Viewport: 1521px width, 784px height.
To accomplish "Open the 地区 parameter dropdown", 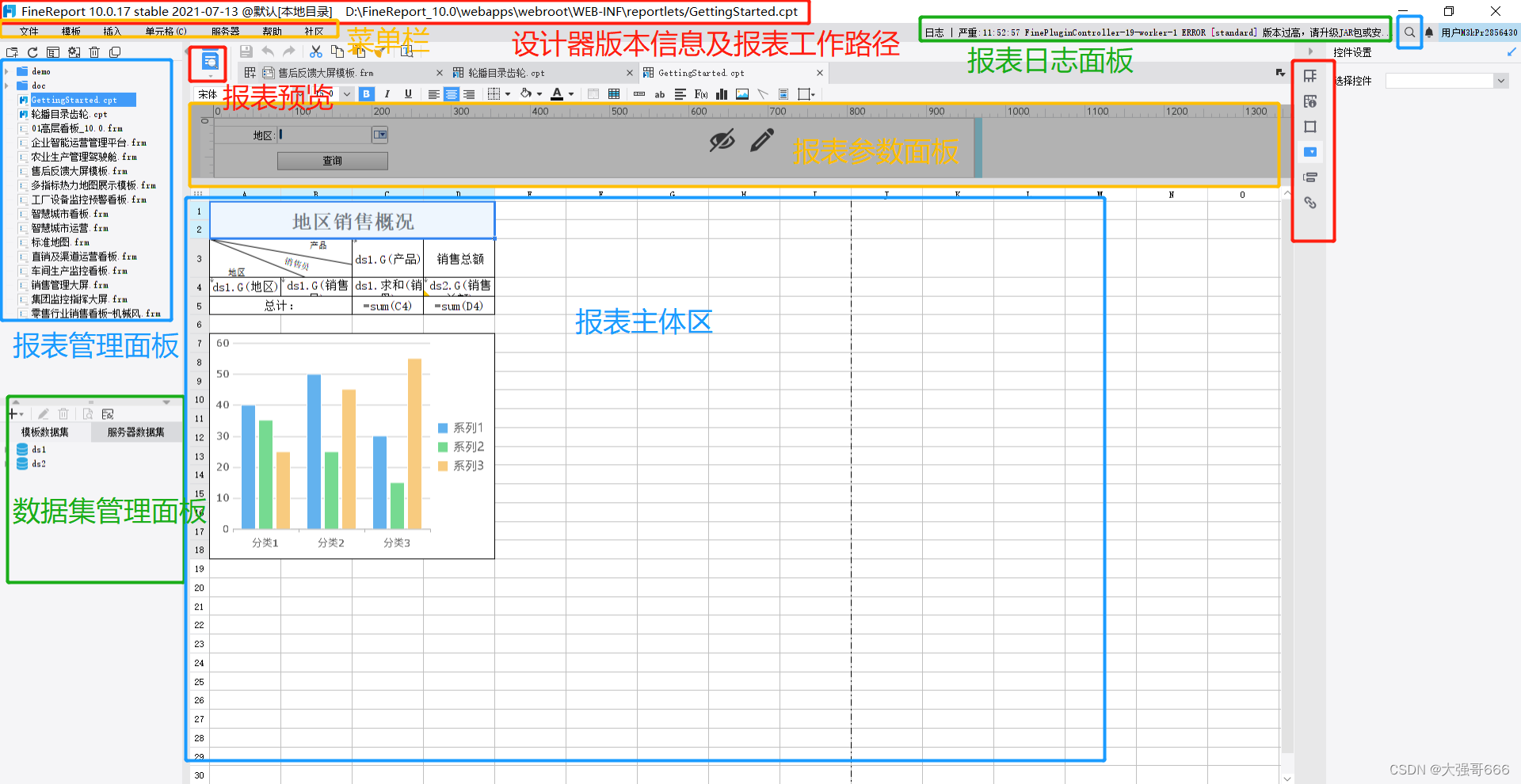I will point(380,135).
